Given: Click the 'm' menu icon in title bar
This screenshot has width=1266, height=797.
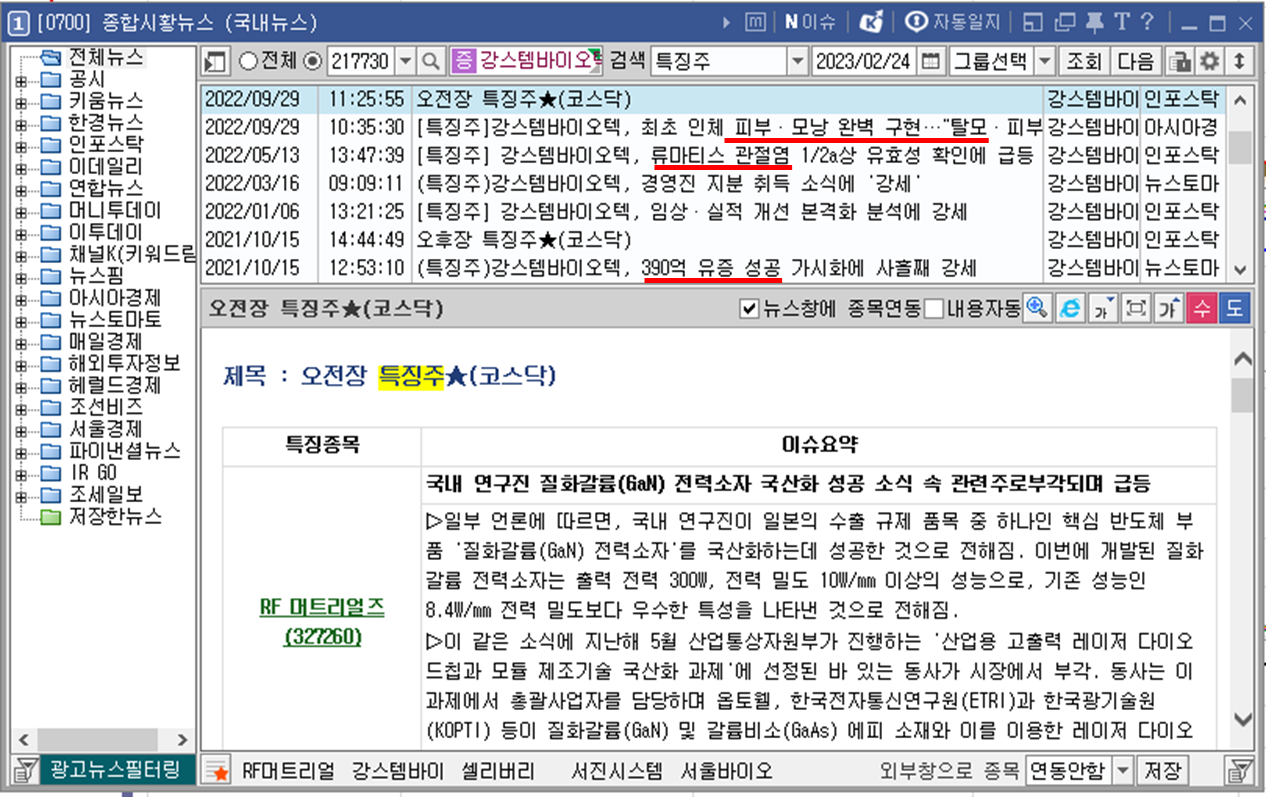Looking at the screenshot, I should (x=757, y=22).
